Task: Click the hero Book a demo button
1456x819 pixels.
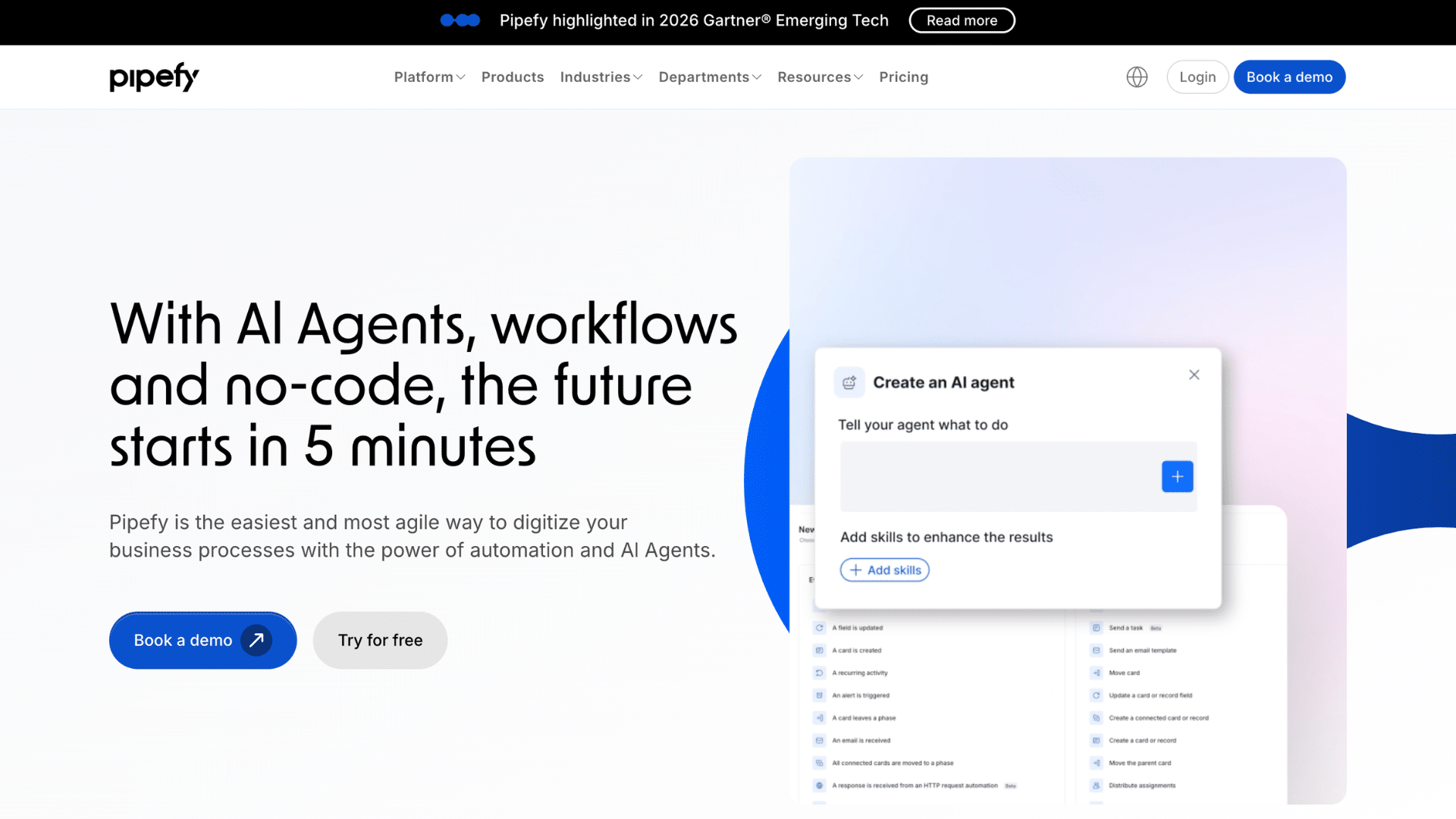Action: tap(202, 640)
